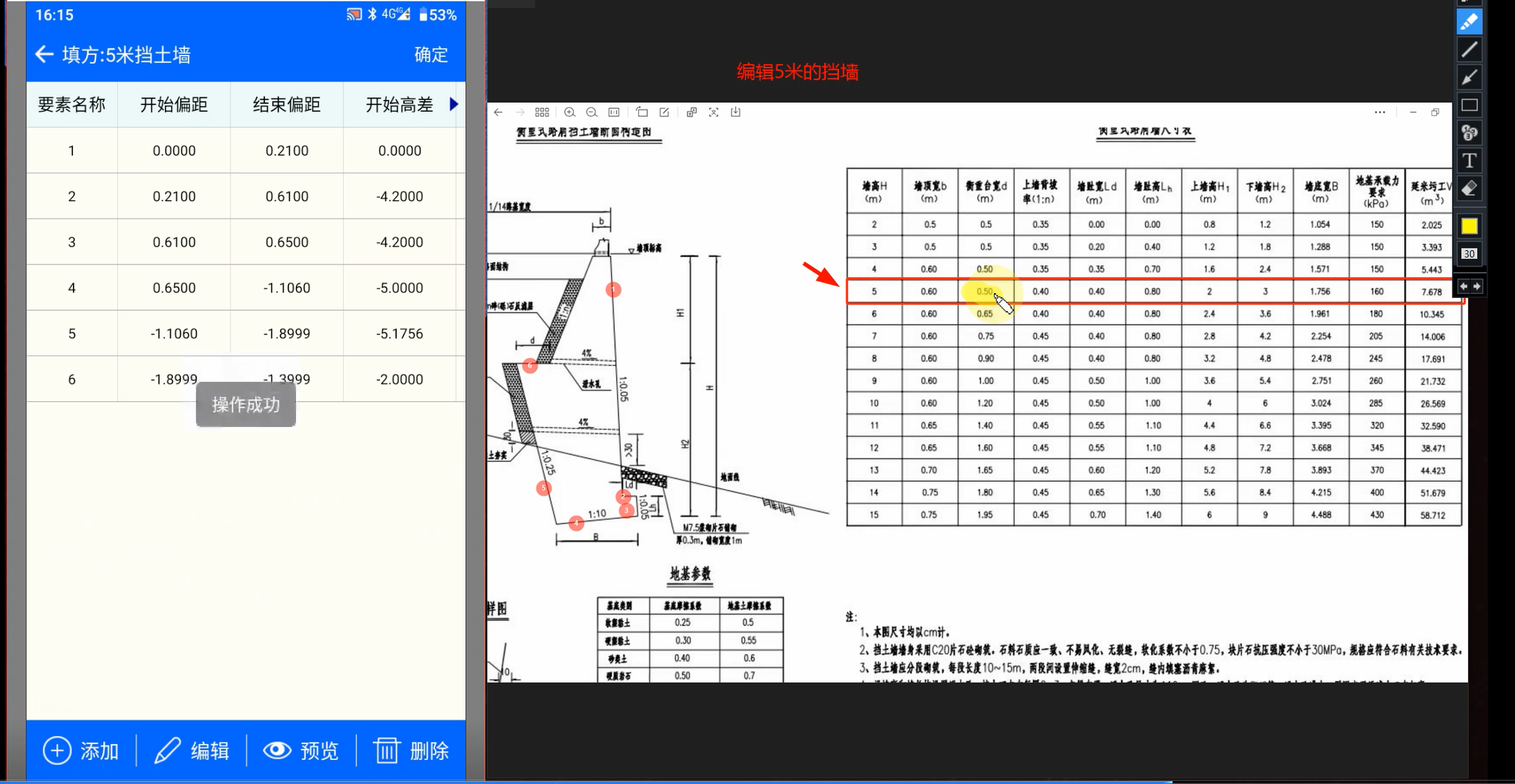The image size is (1515, 784).
Task: Tap the 添加 add button
Action: tap(81, 750)
